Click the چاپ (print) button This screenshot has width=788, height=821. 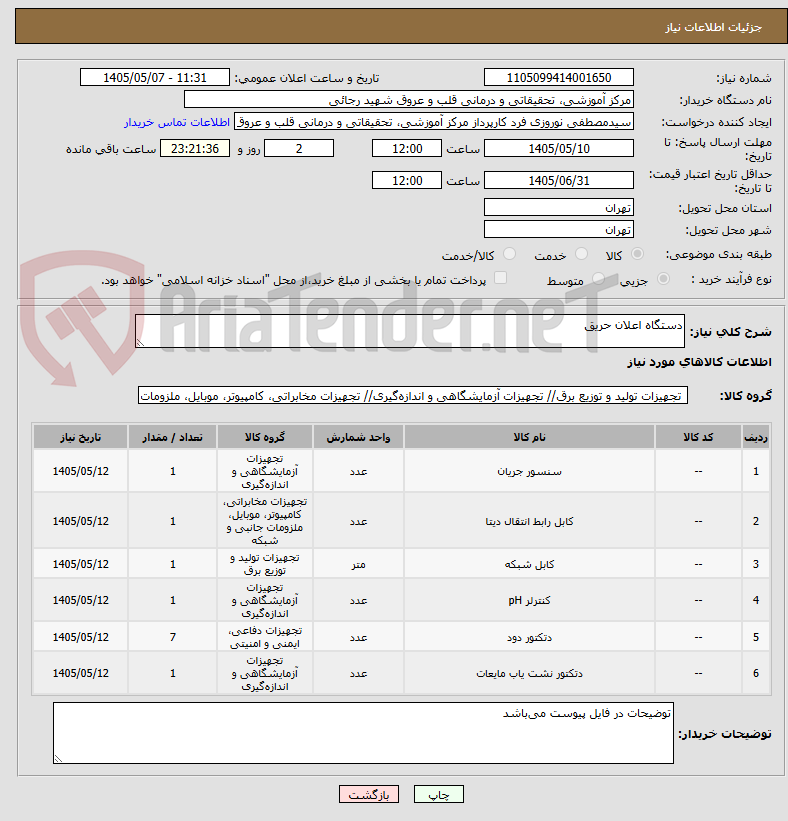click(438, 795)
